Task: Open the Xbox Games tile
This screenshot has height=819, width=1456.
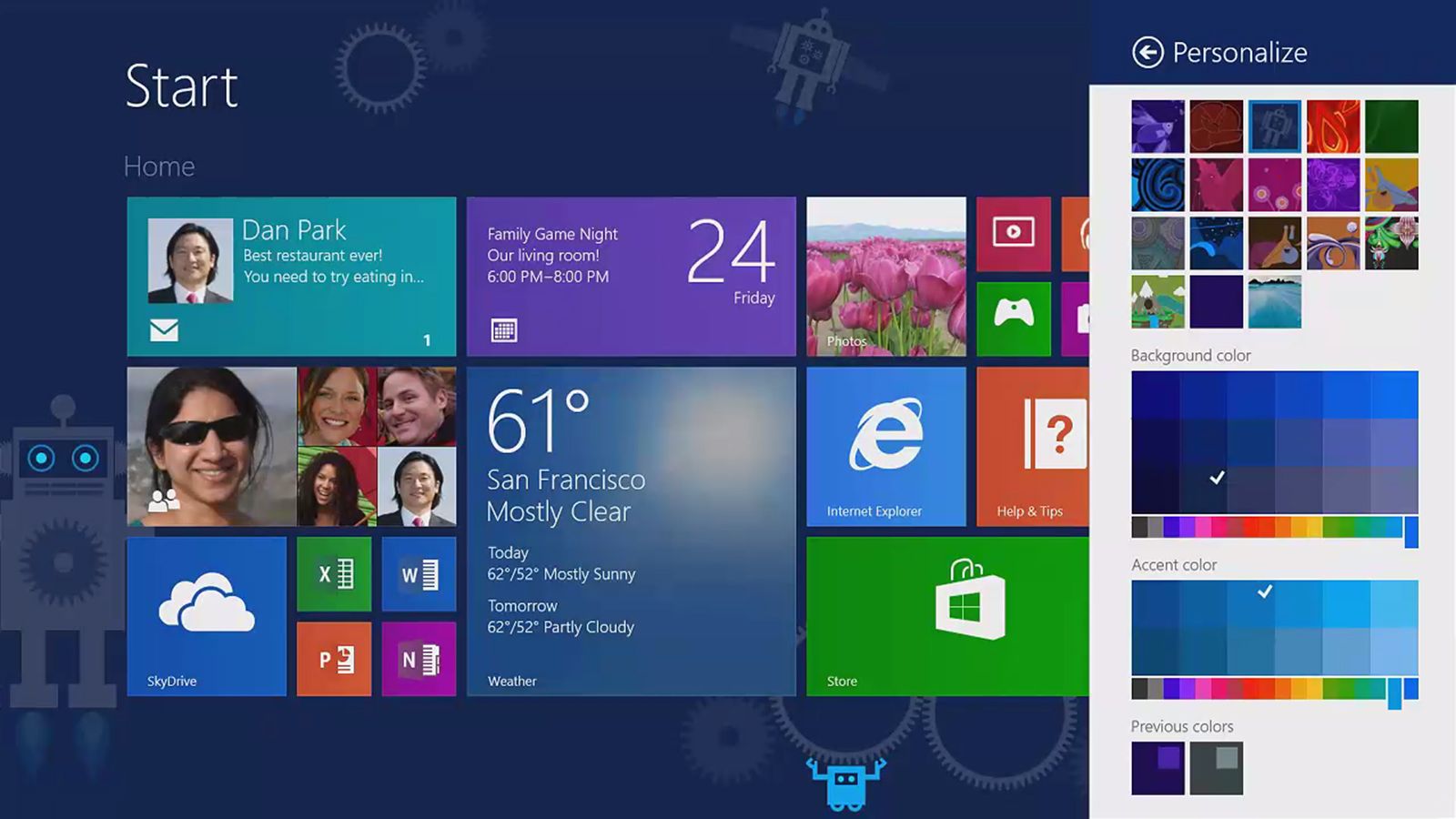Action: click(1013, 318)
